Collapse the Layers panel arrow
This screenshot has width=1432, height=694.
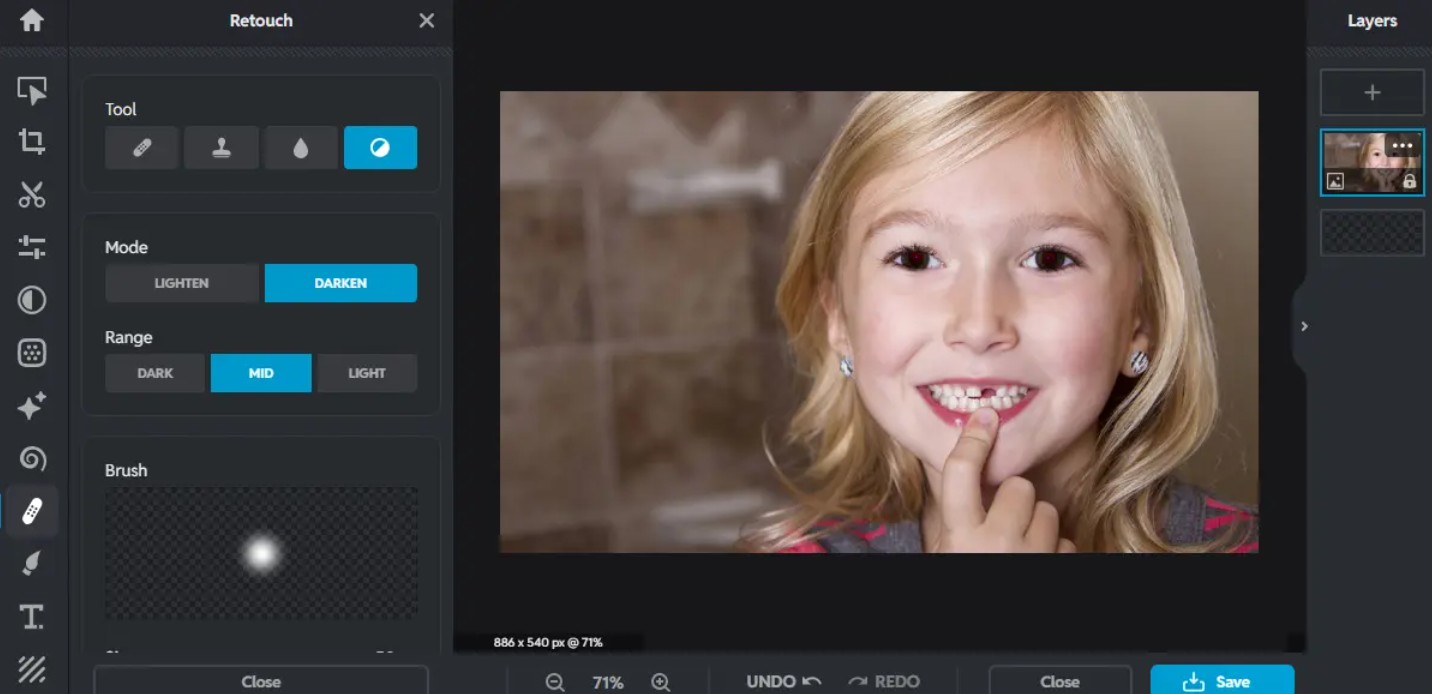coord(1304,326)
